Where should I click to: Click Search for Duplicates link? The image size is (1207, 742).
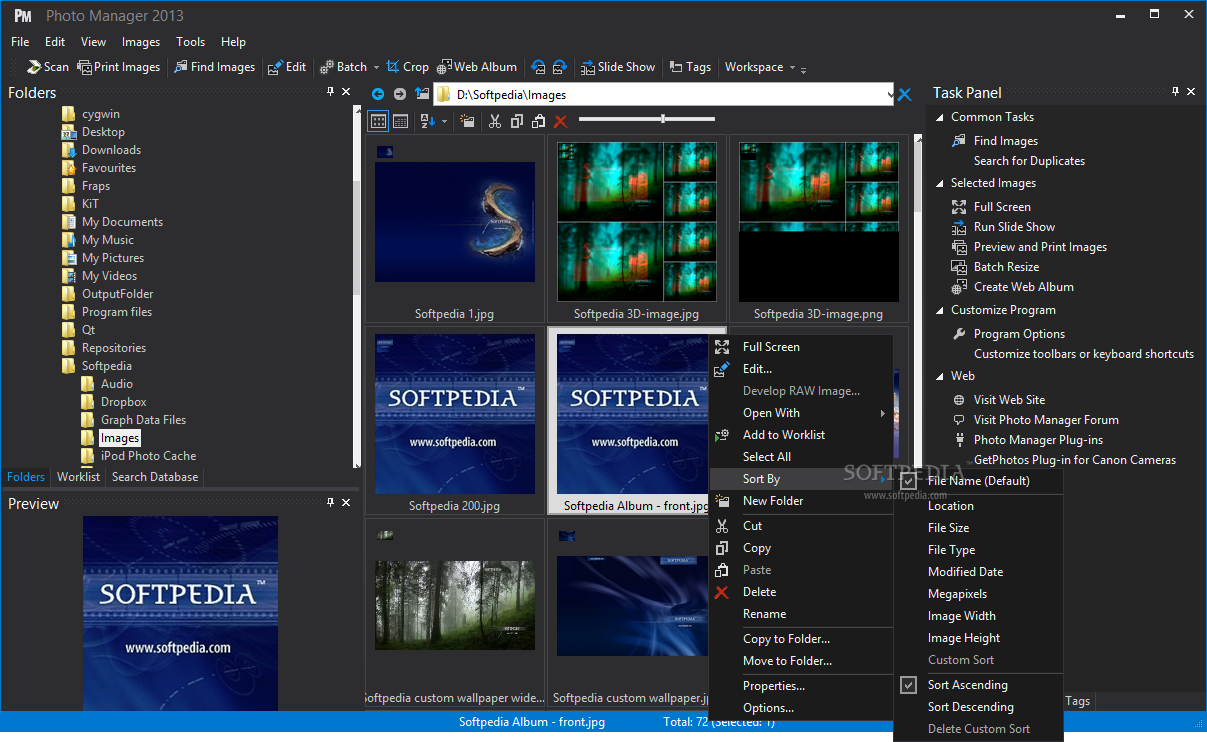1029,161
